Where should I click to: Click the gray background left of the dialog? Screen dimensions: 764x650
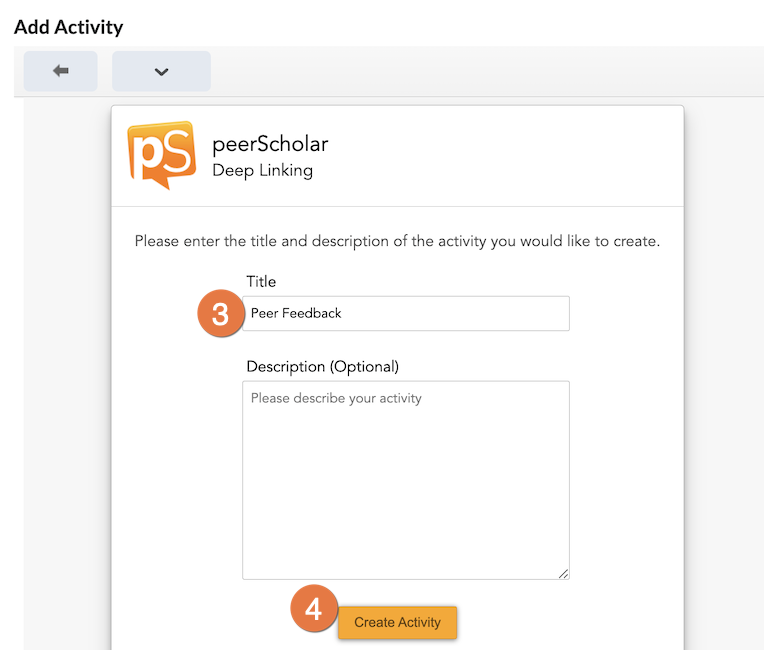pyautogui.click(x=66, y=380)
